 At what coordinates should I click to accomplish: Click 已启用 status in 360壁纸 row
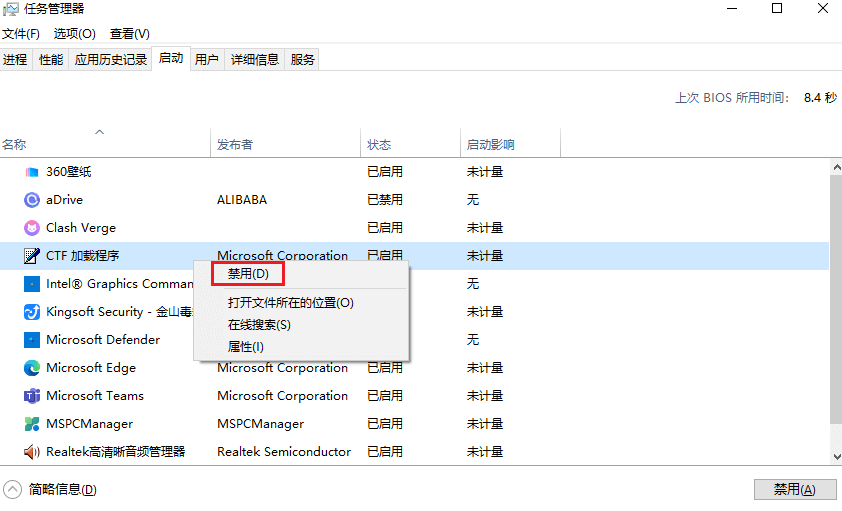[x=385, y=172]
